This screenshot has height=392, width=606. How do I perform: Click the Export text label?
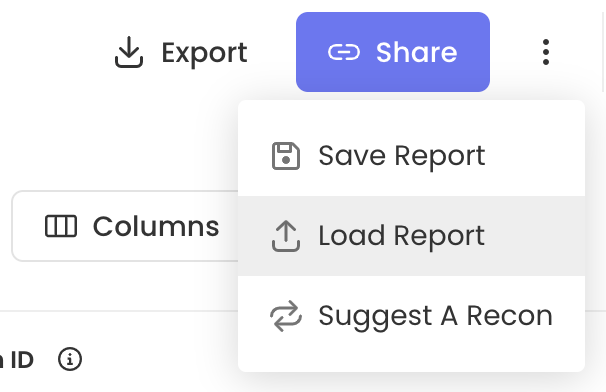point(204,53)
